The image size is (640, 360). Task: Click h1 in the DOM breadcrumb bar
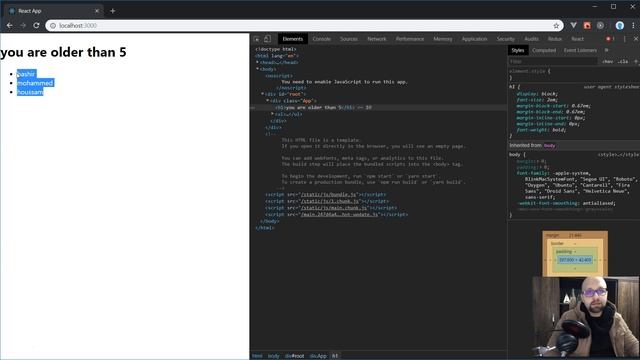335,356
